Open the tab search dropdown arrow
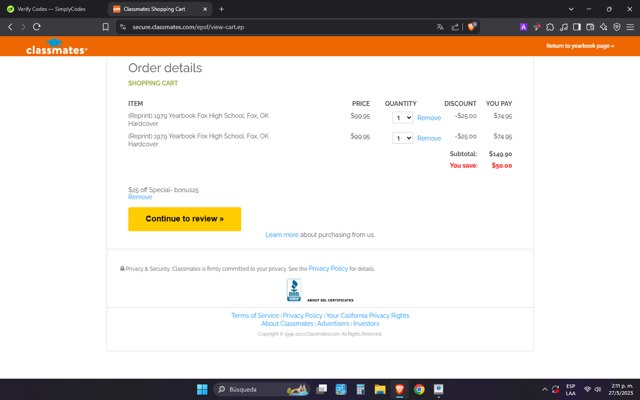The height and width of the screenshot is (400, 640). [x=571, y=9]
